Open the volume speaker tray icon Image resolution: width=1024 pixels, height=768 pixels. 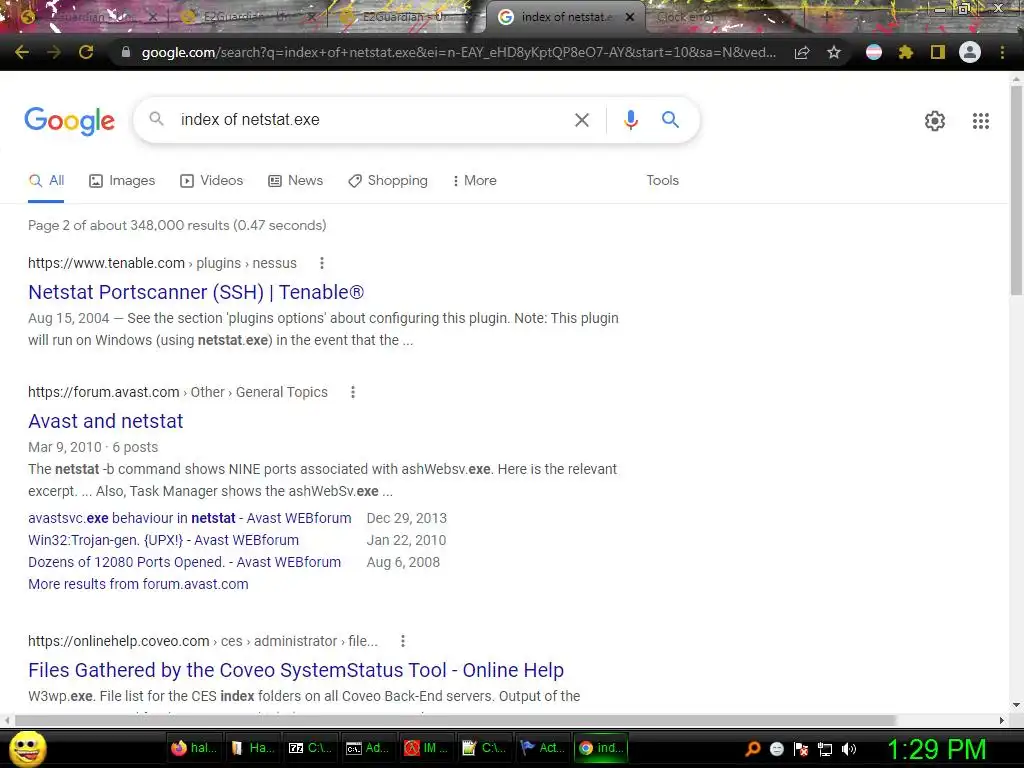pos(849,749)
